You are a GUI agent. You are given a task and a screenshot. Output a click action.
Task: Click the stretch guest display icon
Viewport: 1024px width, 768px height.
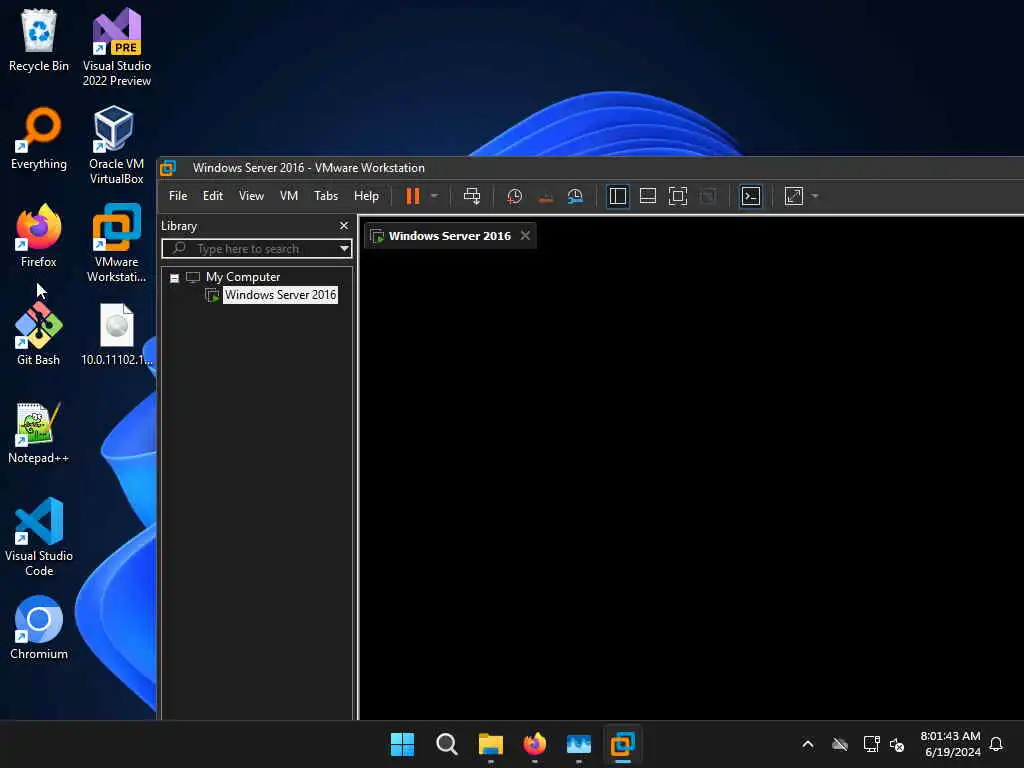(793, 196)
